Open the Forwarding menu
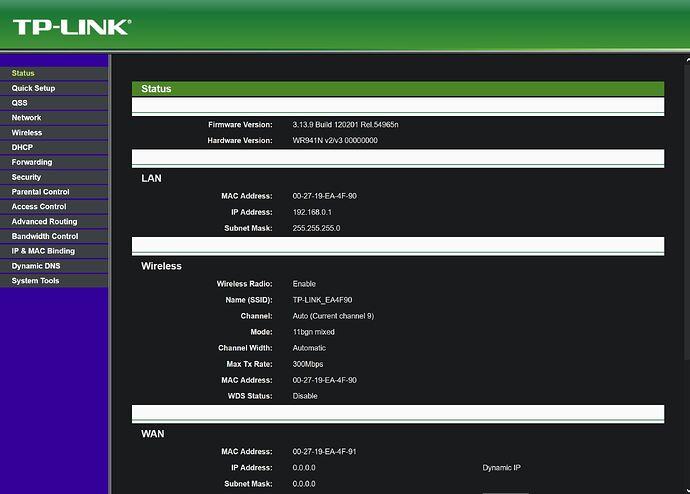This screenshot has width=690, height=494. pyautogui.click(x=54, y=162)
